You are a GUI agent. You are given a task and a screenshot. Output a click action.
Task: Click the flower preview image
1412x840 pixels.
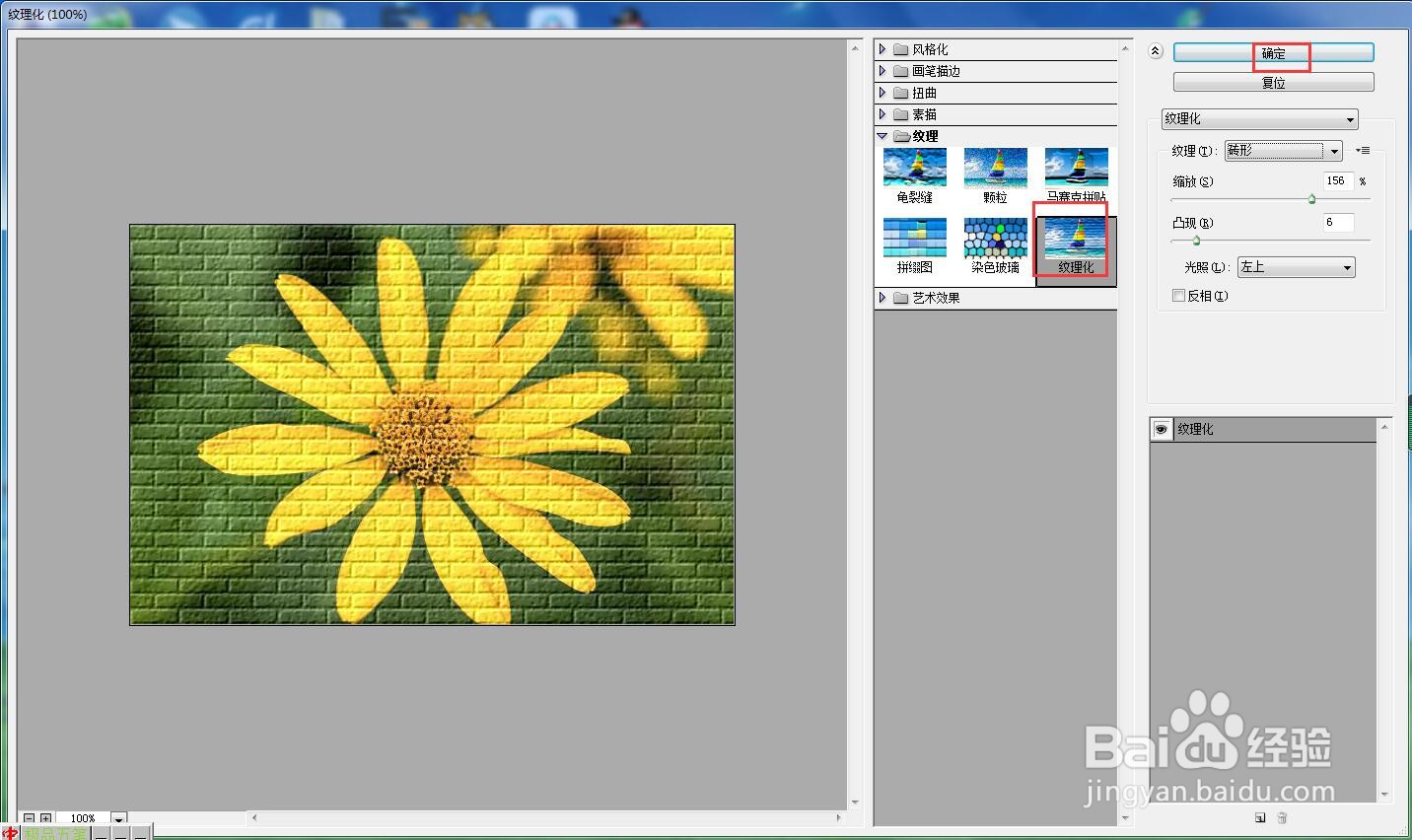tap(432, 425)
